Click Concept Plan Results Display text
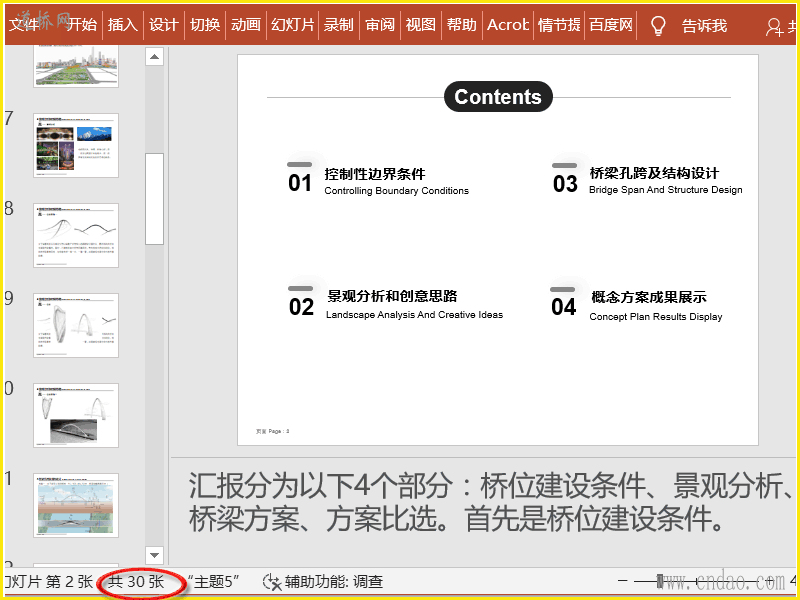Screen dimensions: 800x600 [x=656, y=317]
